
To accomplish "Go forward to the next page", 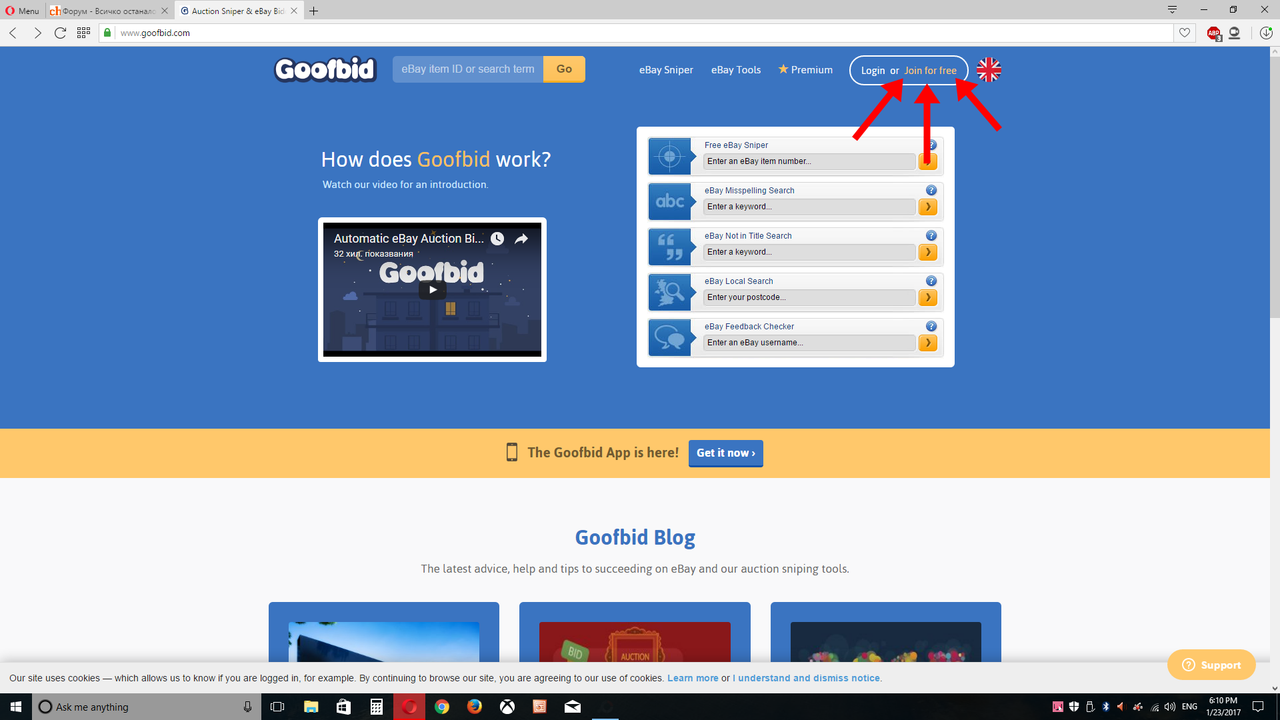I will 37,33.
